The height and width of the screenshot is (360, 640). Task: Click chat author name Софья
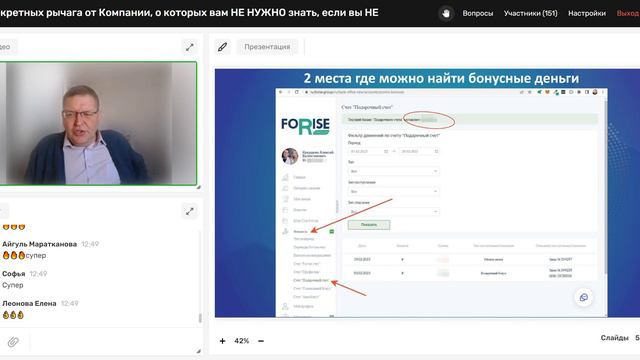tap(14, 274)
